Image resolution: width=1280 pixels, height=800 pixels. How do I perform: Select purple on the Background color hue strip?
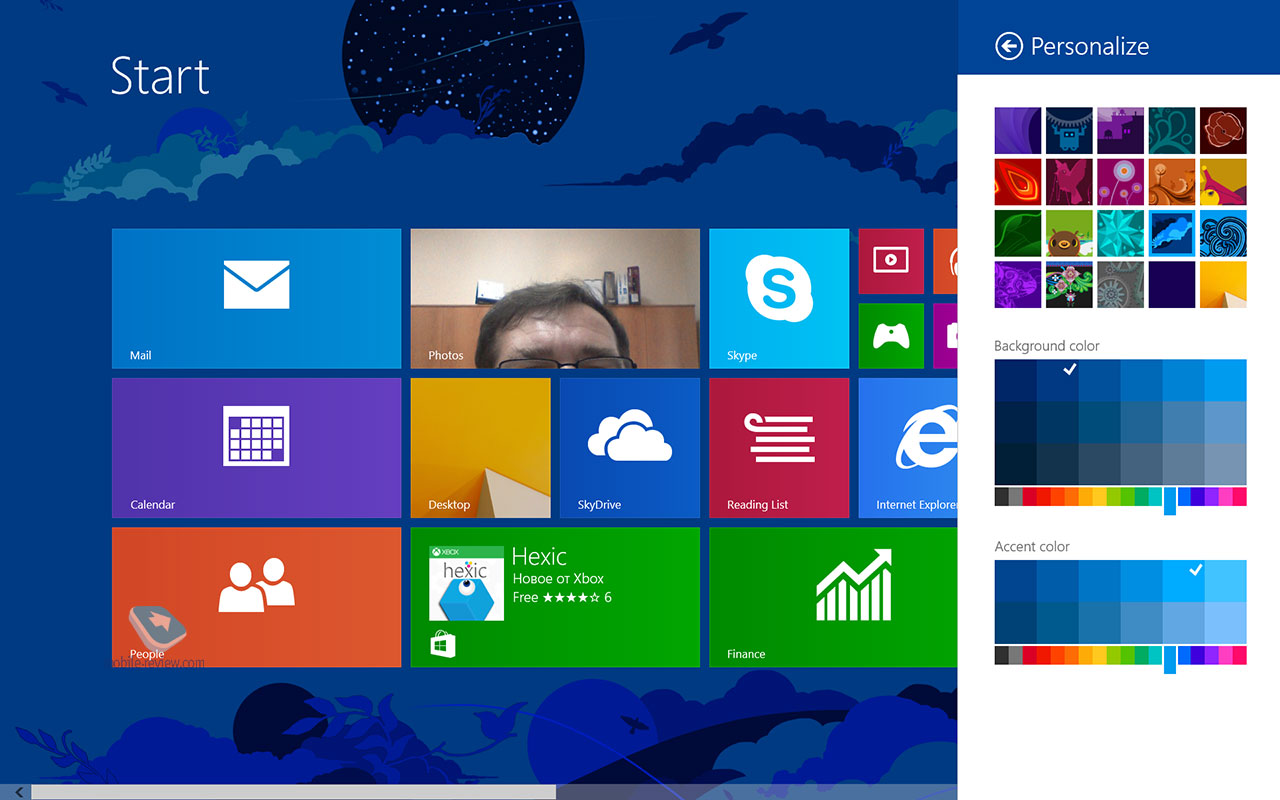pos(1212,497)
